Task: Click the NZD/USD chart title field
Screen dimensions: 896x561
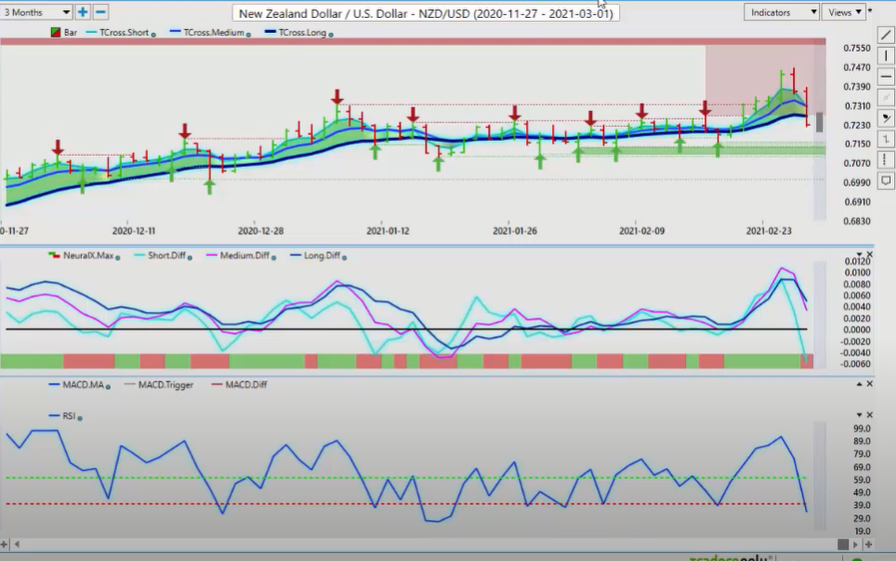Action: pos(426,13)
